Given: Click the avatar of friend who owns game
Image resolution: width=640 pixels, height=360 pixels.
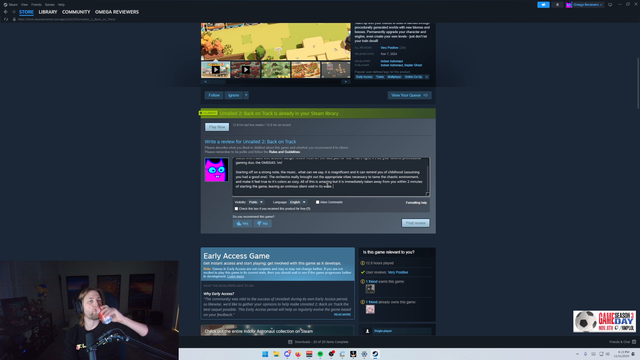Looking at the screenshot, I should 370,309.
